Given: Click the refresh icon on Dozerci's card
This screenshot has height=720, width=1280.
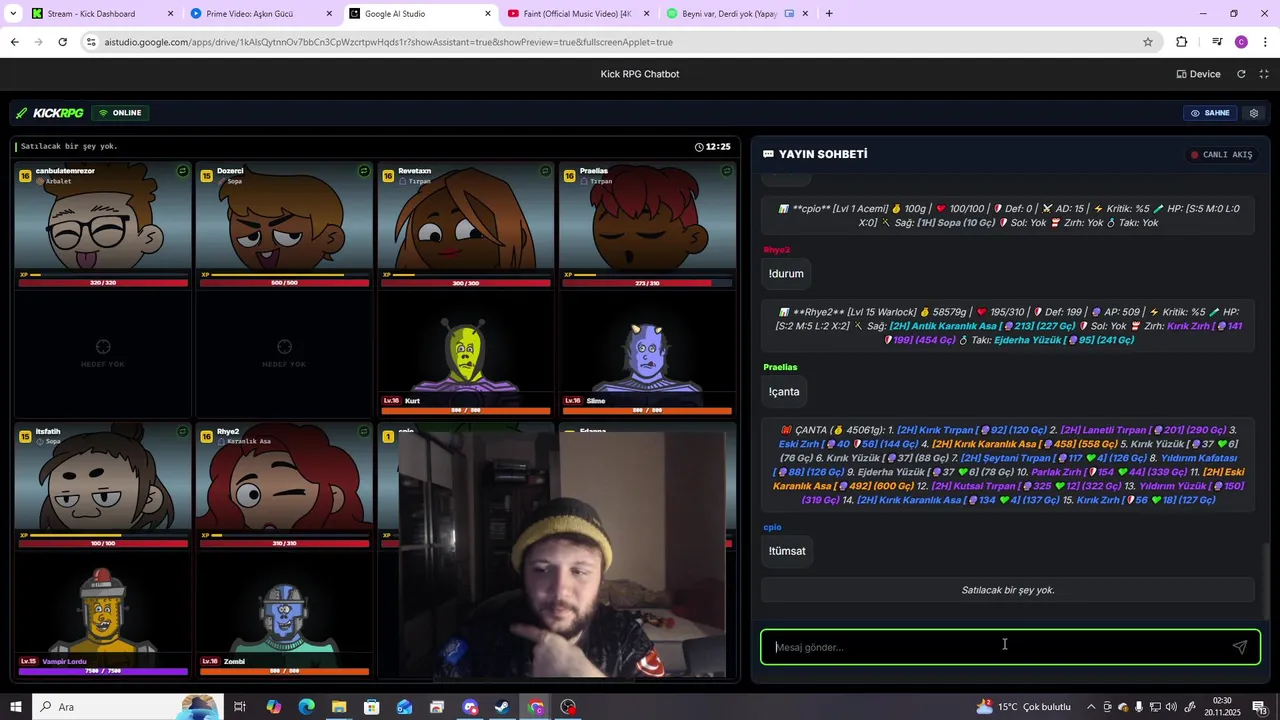Looking at the screenshot, I should [364, 171].
